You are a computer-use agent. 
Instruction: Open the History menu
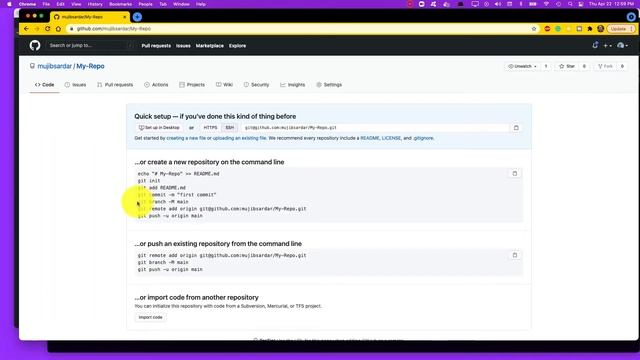click(95, 4)
